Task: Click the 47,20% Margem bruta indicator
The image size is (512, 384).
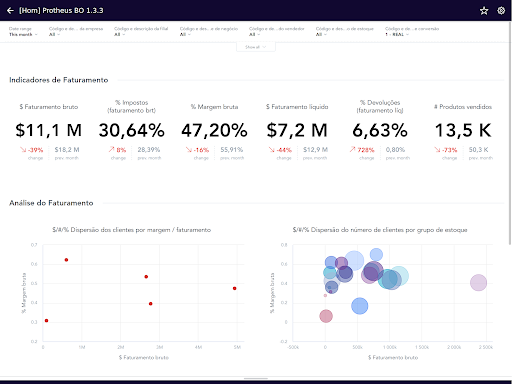Action: click(x=214, y=130)
